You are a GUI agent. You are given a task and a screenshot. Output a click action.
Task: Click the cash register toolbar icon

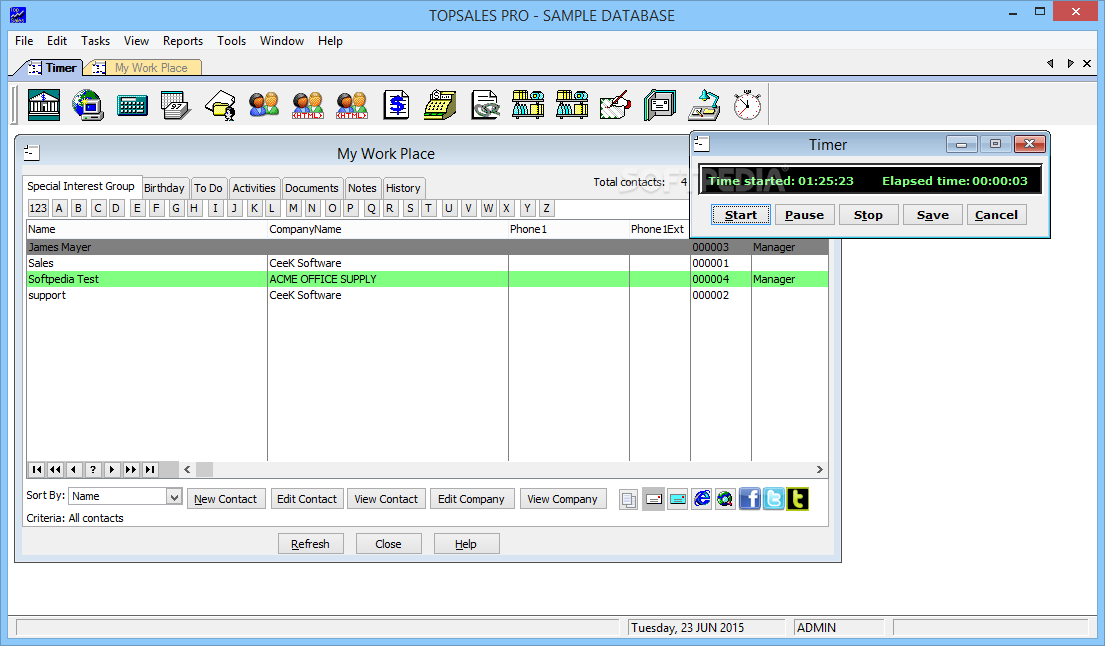point(440,105)
